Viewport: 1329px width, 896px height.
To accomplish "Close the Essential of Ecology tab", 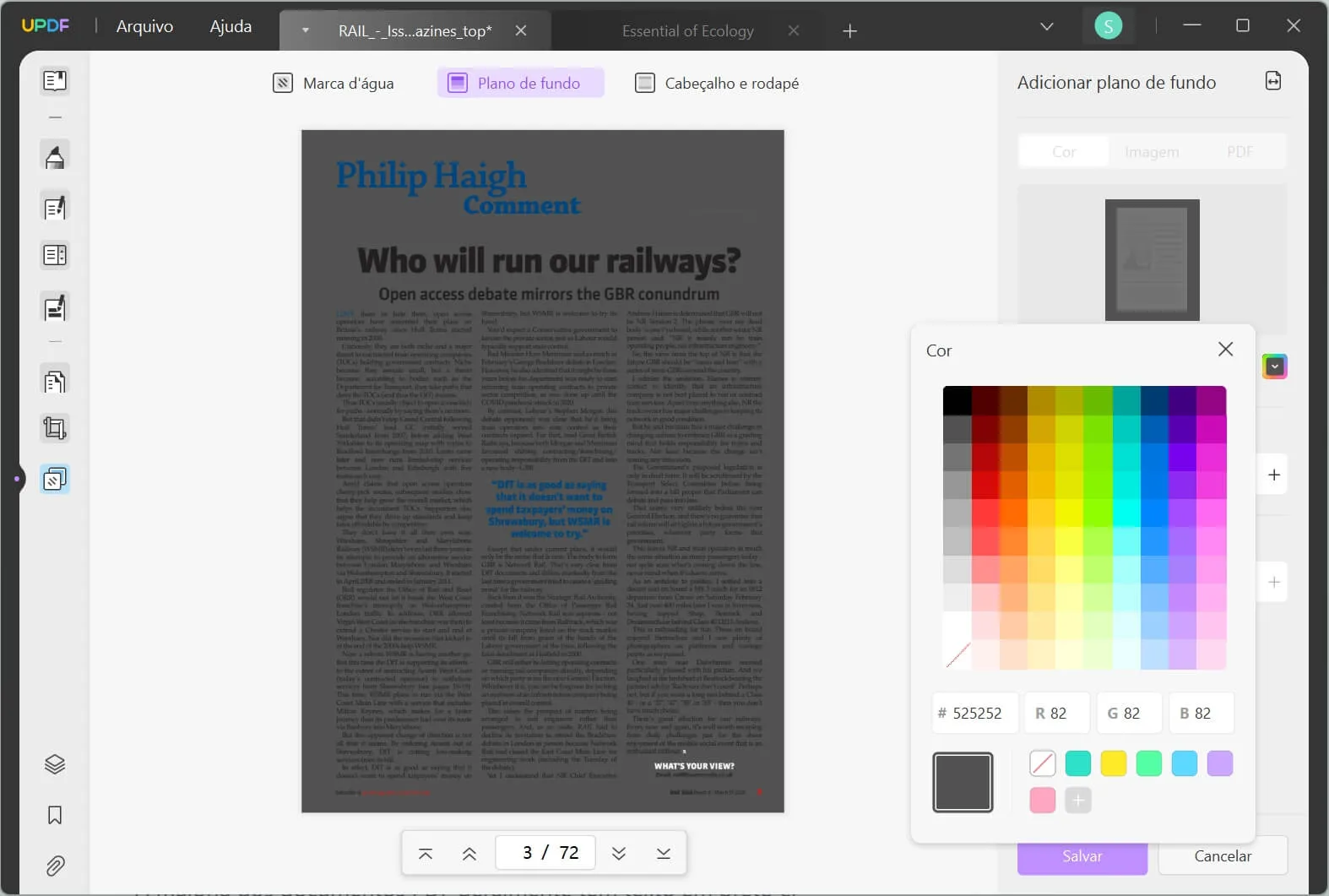I will (793, 31).
